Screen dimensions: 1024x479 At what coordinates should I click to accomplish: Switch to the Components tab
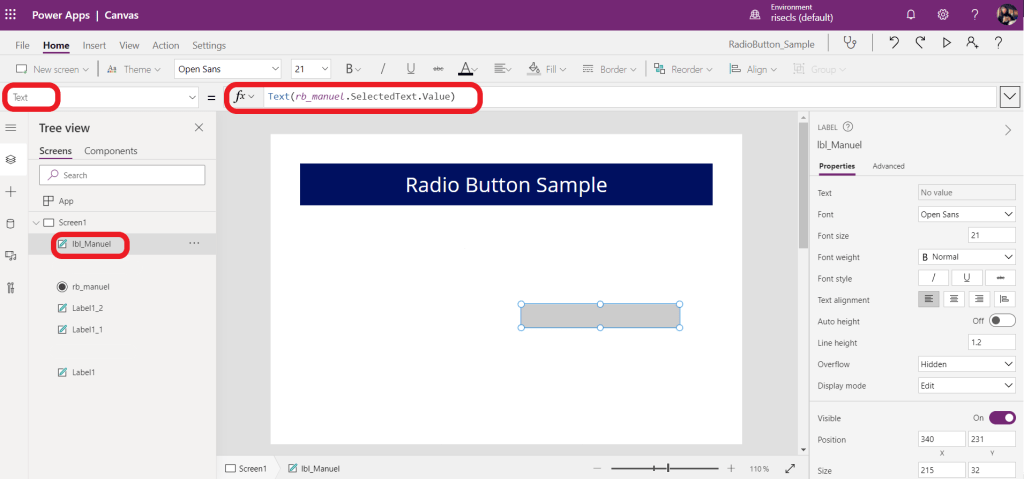[111, 151]
